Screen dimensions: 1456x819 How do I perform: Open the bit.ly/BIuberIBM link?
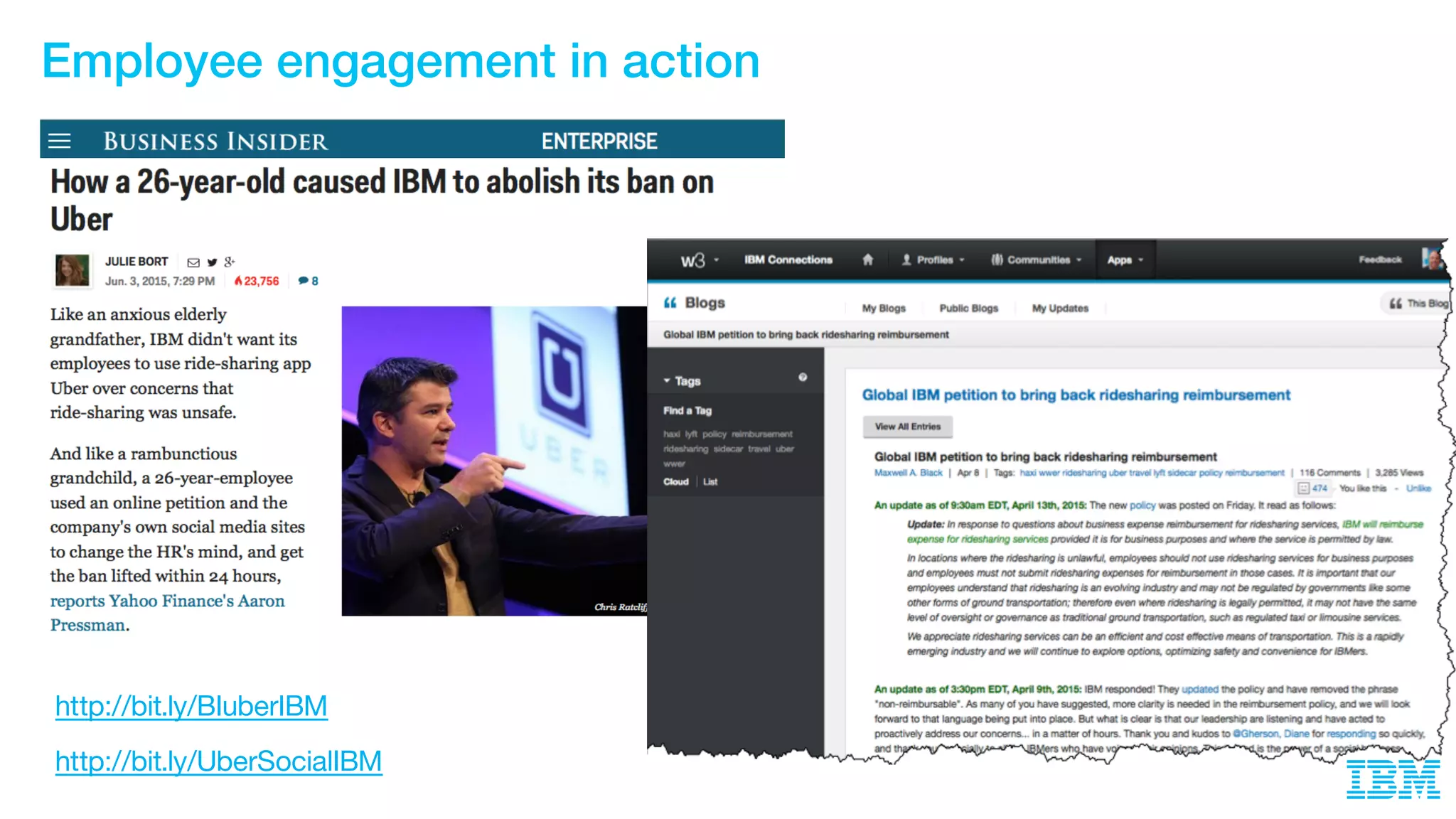191,706
